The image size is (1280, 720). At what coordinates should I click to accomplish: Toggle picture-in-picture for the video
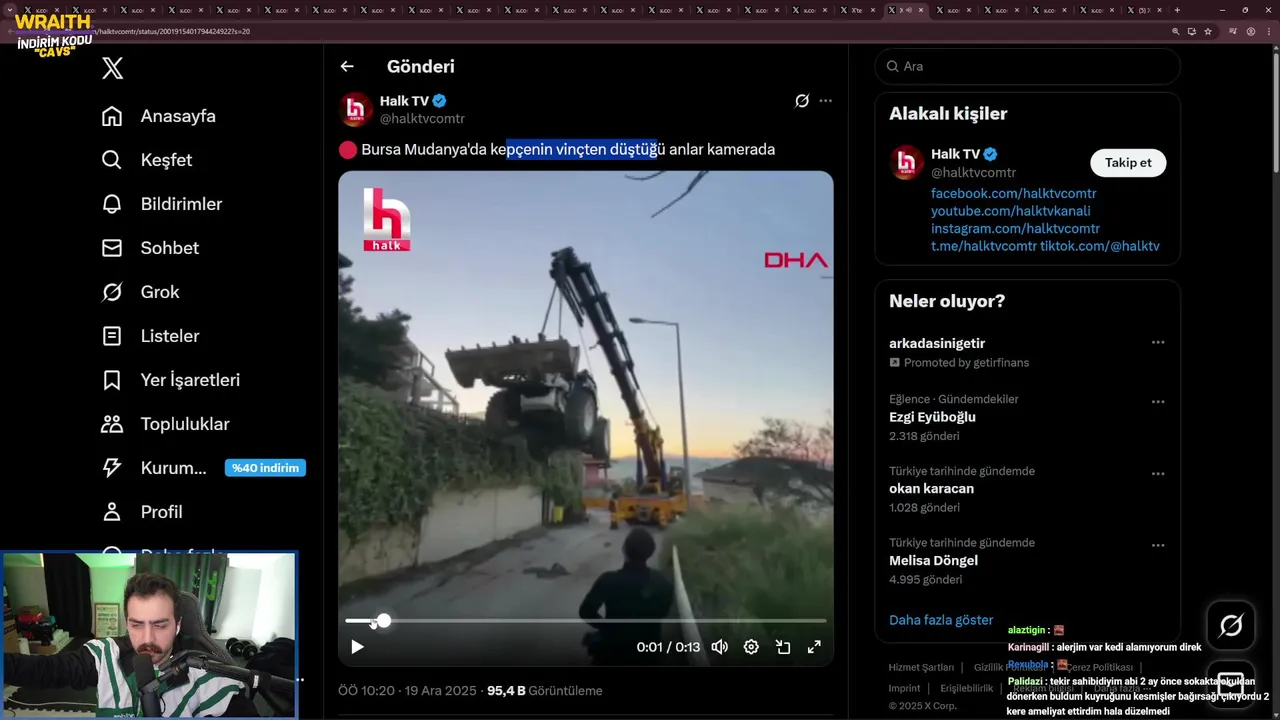[x=783, y=647]
